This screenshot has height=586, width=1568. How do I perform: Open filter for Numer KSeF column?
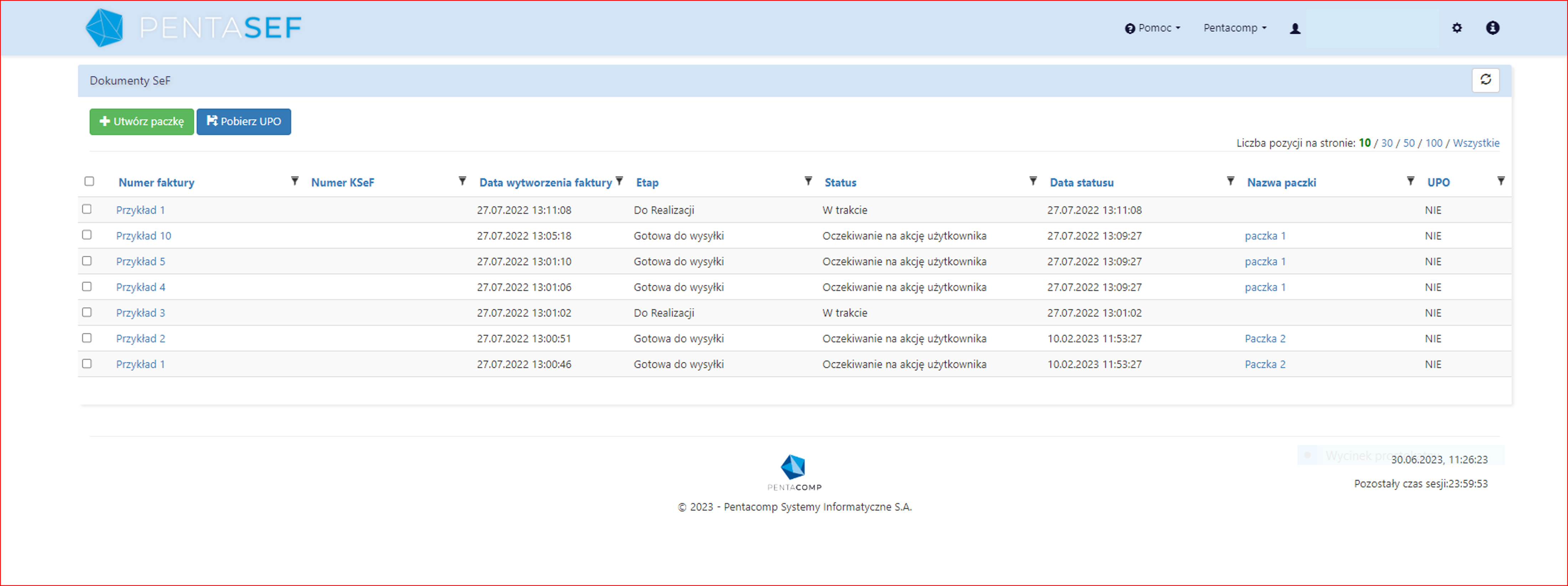pos(462,181)
